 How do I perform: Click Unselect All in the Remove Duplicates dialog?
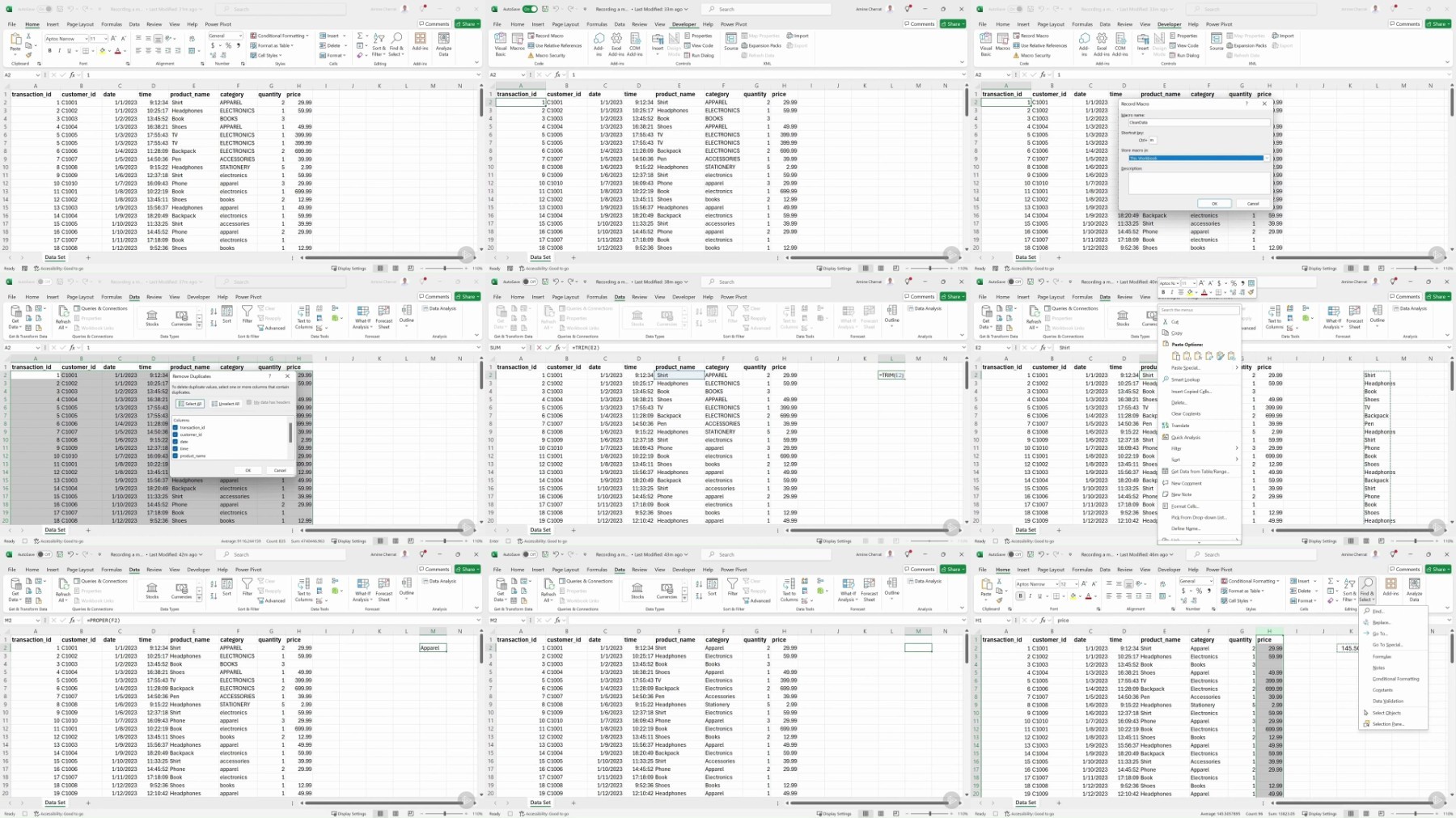225,404
